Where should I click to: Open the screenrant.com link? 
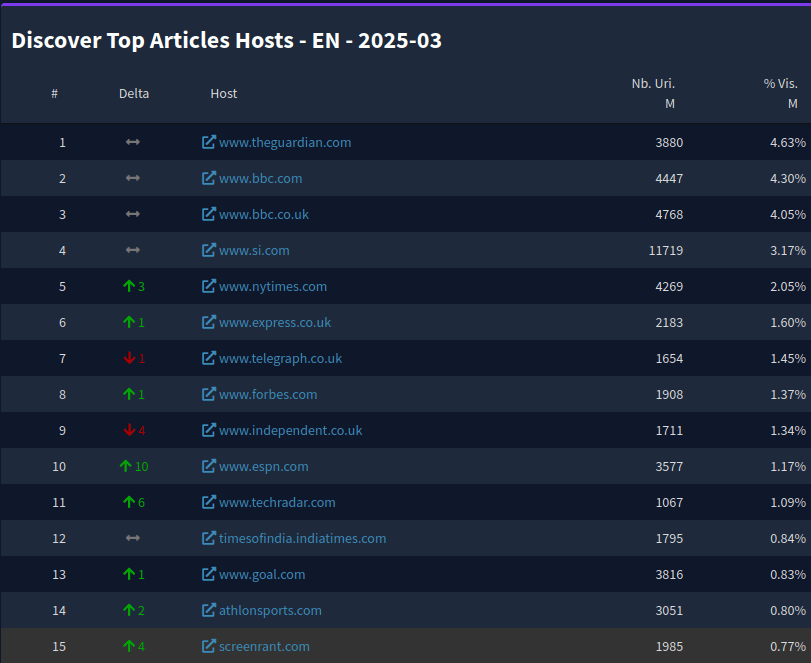(264, 646)
